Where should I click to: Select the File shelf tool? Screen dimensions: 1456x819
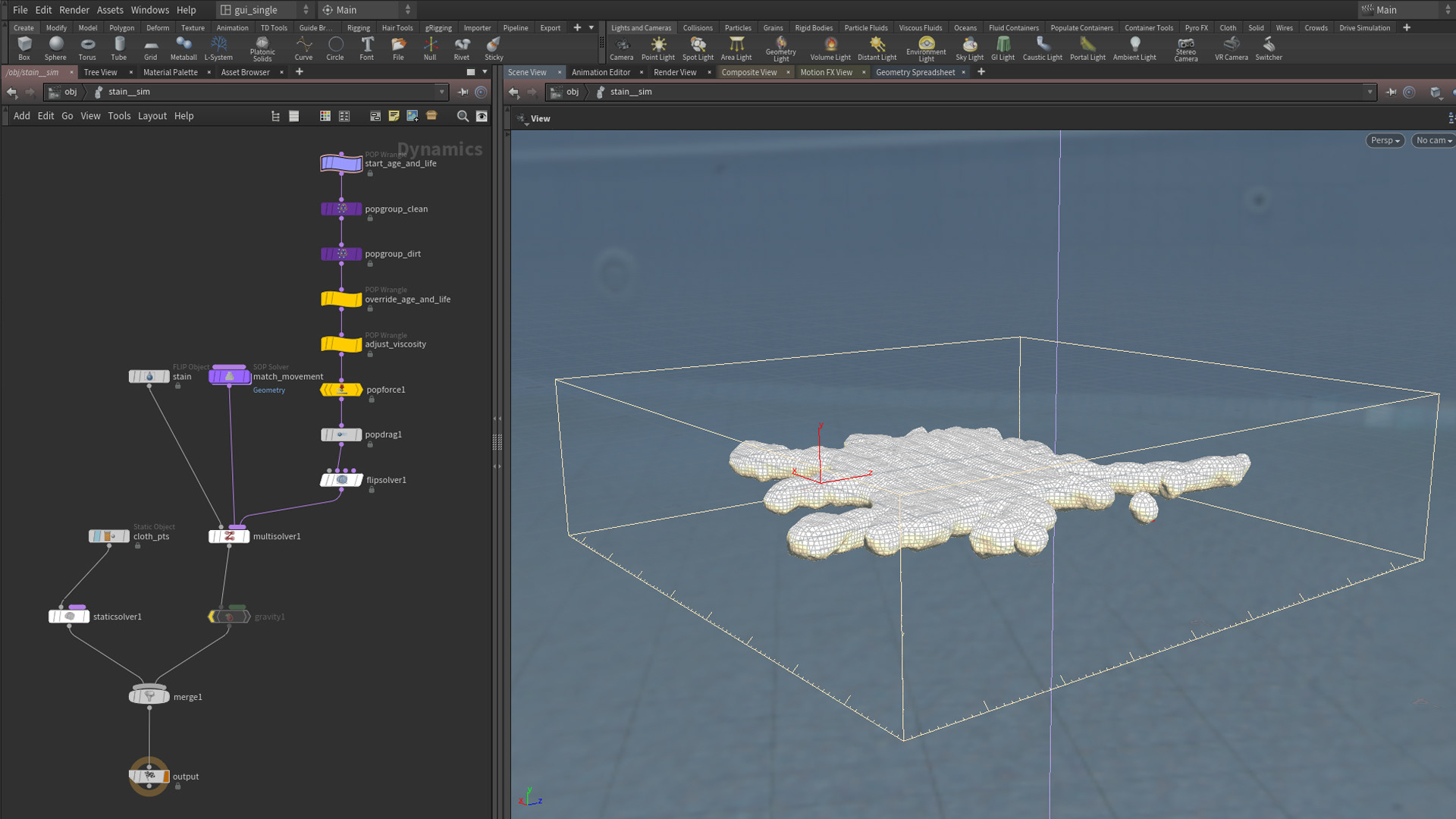(398, 49)
